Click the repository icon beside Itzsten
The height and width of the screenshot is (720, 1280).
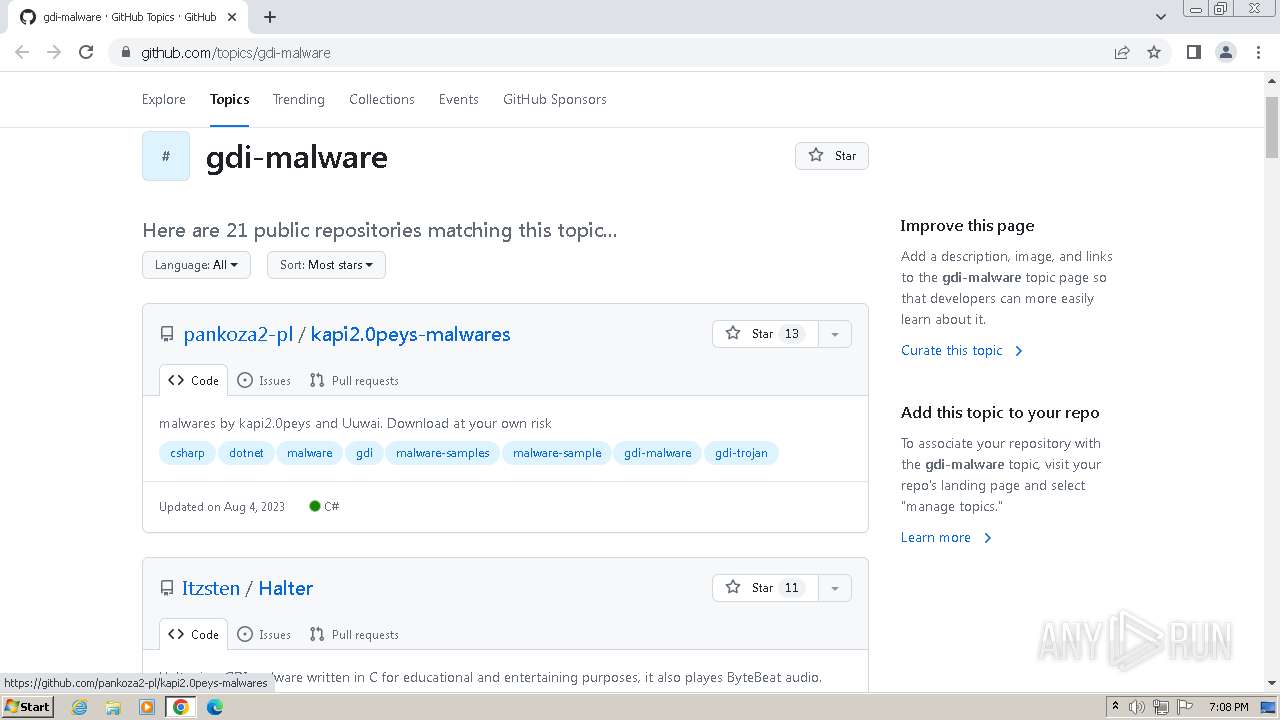pos(167,589)
